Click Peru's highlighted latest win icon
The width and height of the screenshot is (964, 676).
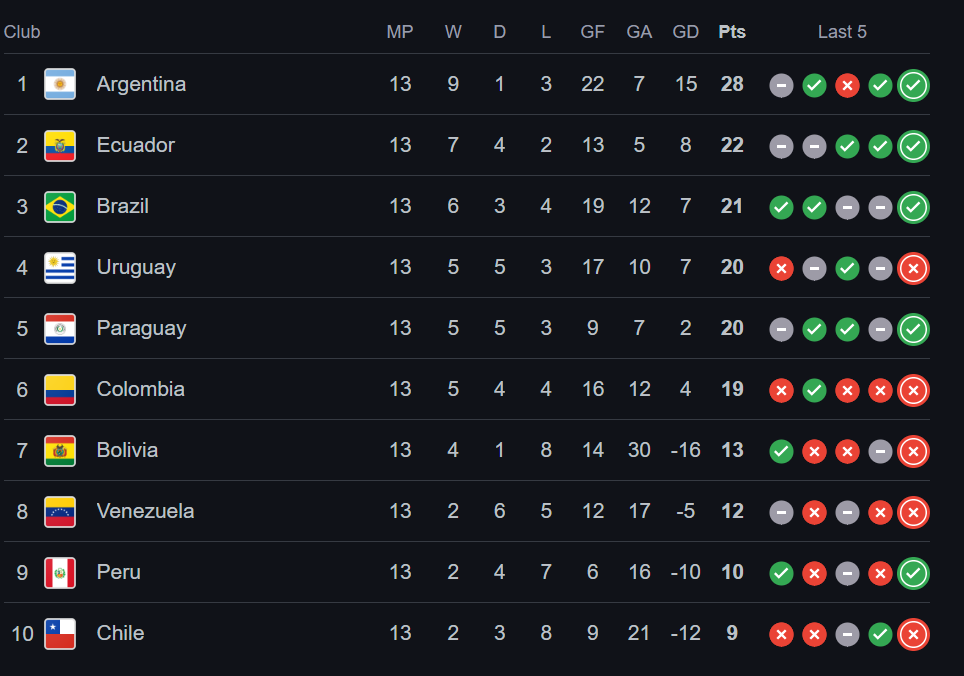[913, 573]
